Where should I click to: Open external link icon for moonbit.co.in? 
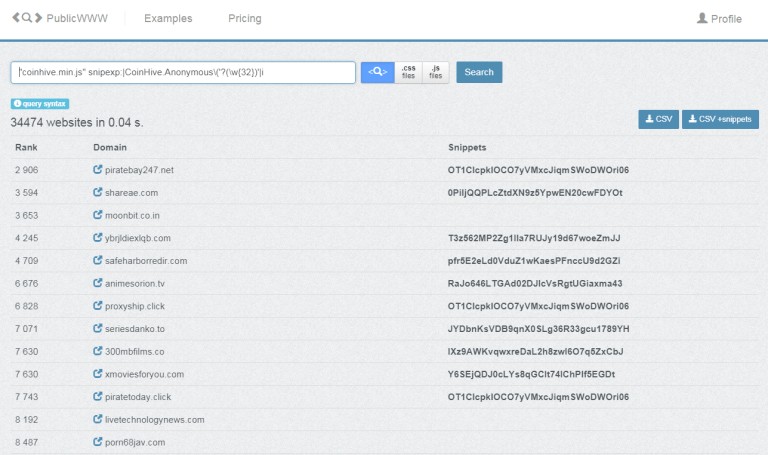[x=97, y=215]
